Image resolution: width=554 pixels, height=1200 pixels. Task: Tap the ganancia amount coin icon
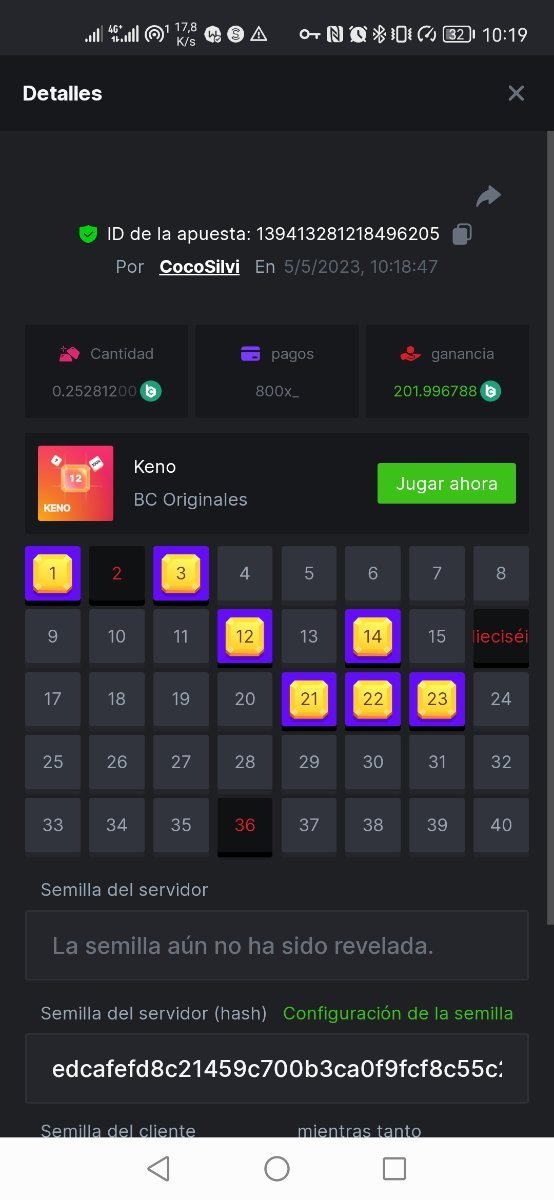tap(490, 391)
